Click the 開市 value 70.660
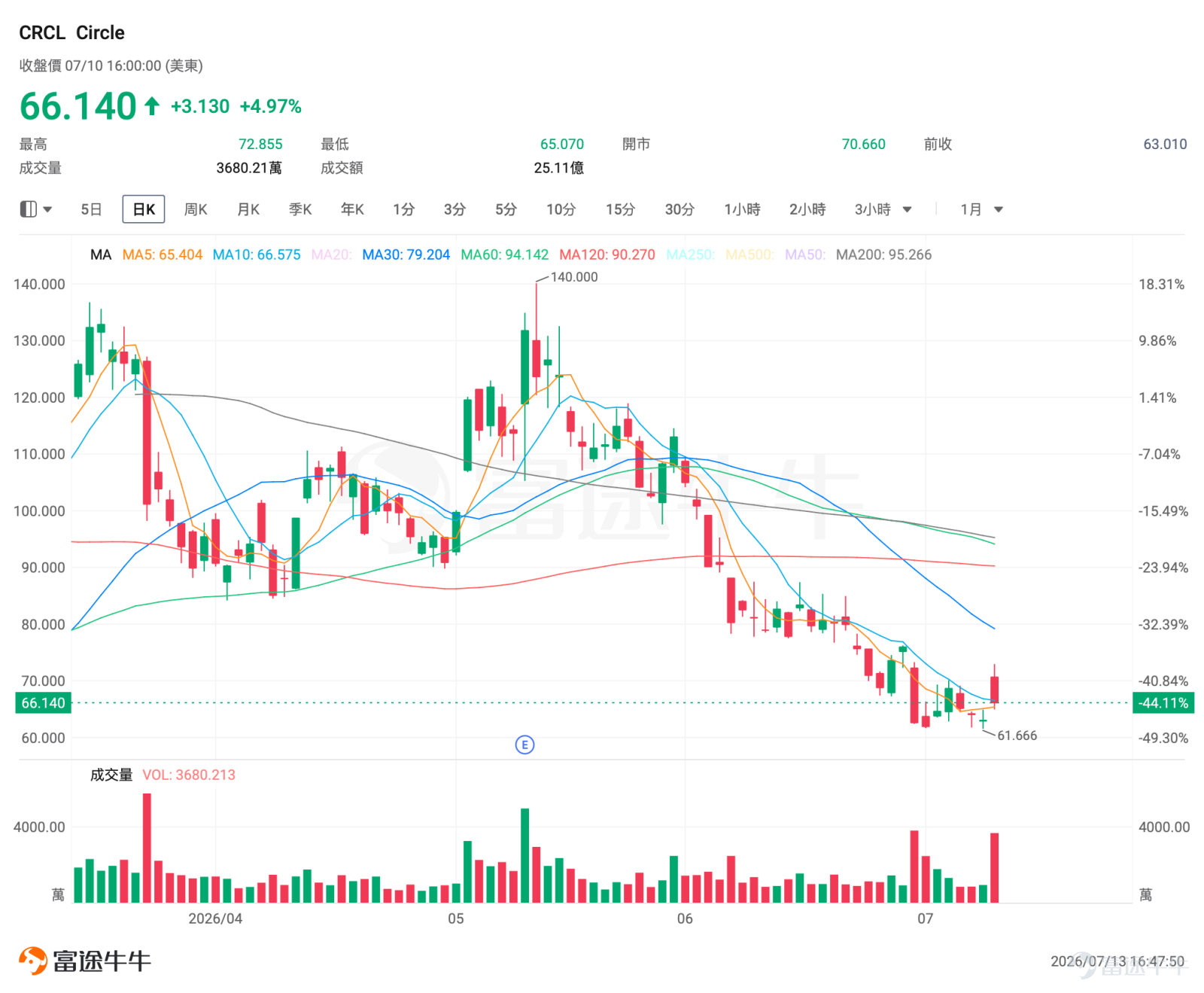Viewport: 1204px width, 993px height. 864,144
